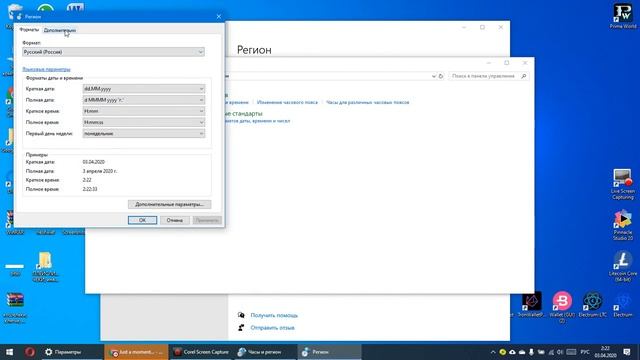Open the taskbar clock showing 2:22

click(x=605, y=352)
